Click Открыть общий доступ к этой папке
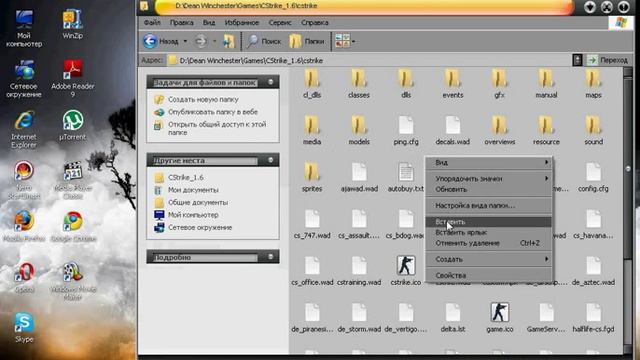Viewport: 640px width, 360px height. [217, 128]
